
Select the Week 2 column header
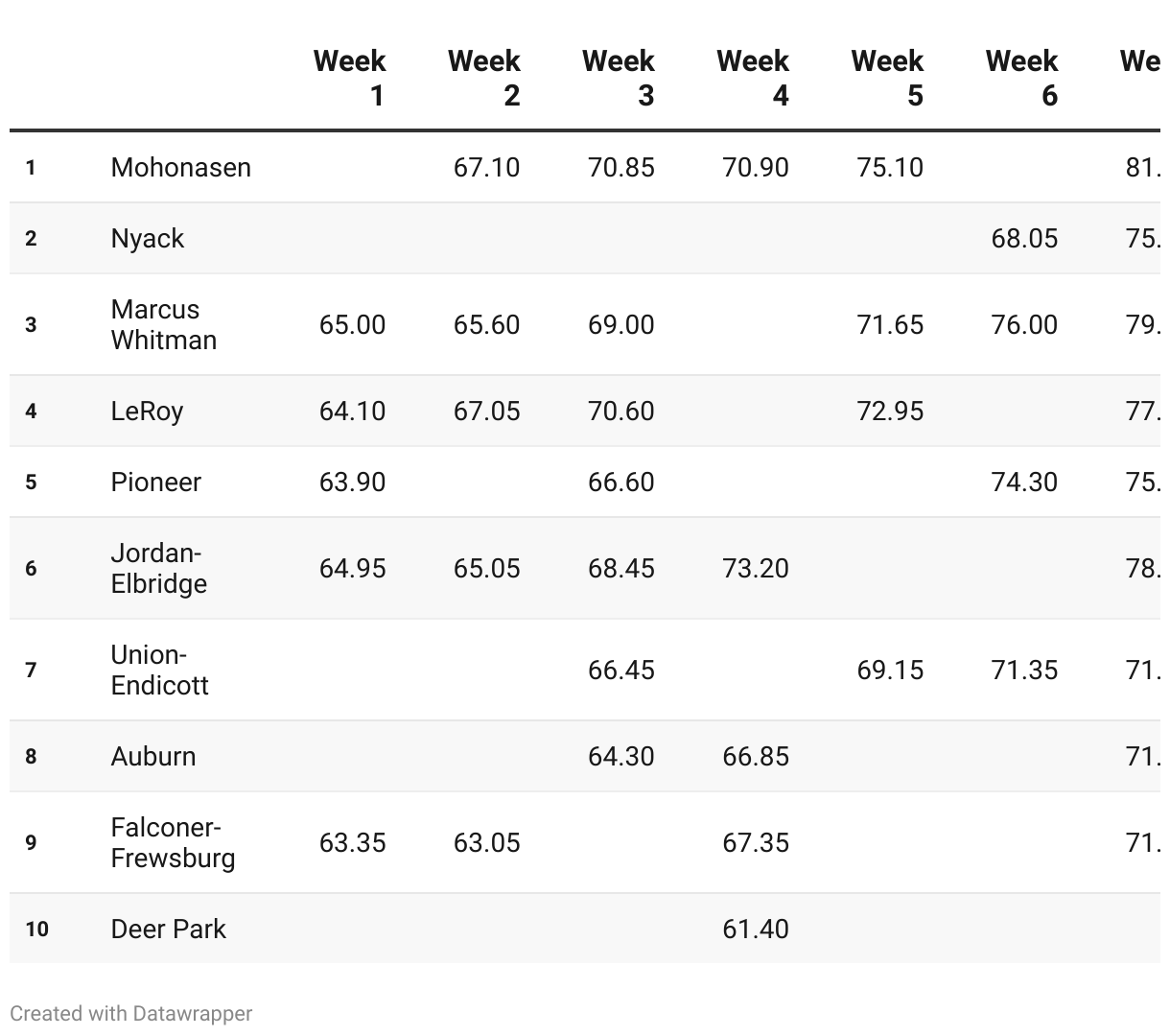(x=484, y=78)
